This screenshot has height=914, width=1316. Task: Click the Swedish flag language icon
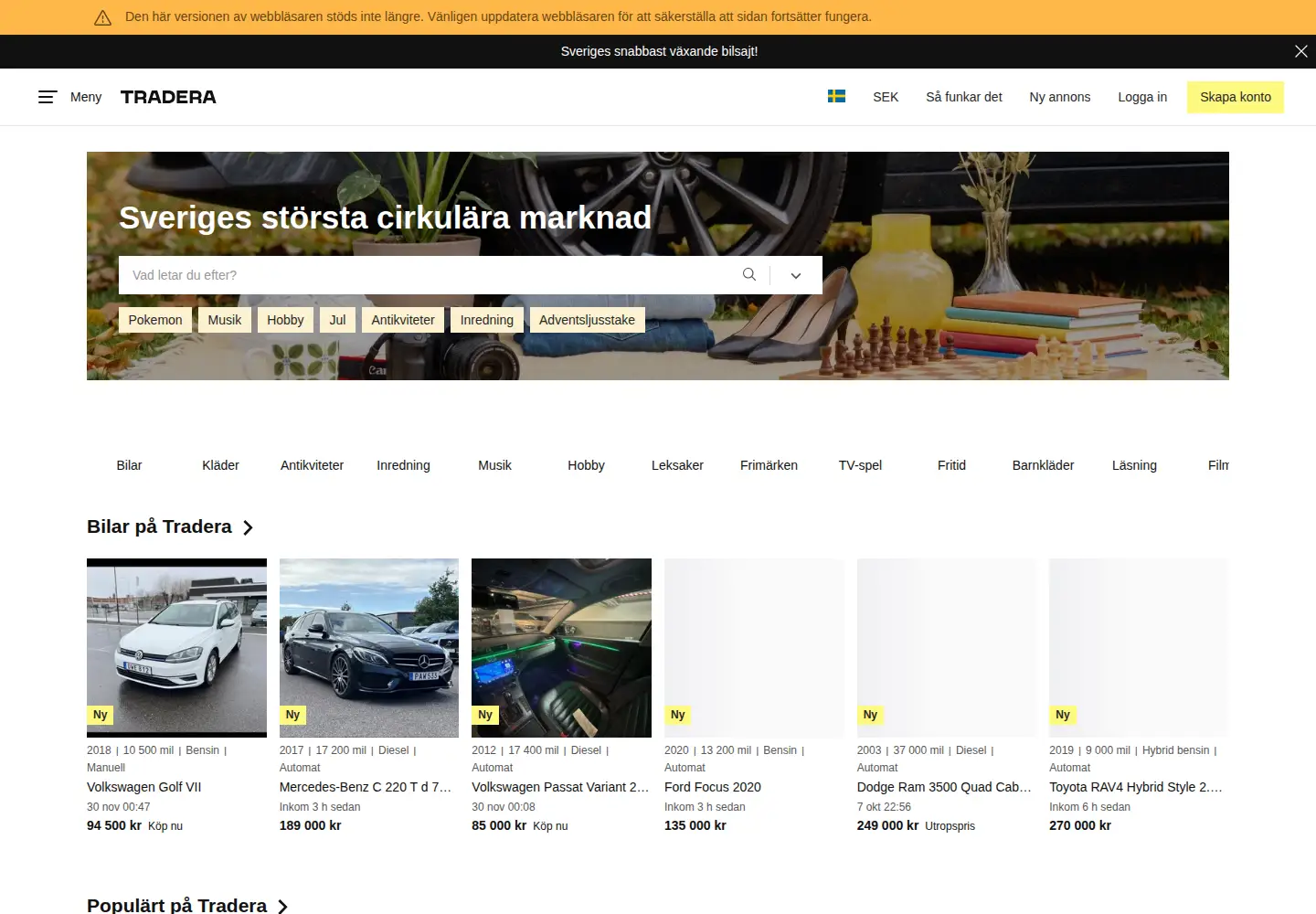836,96
